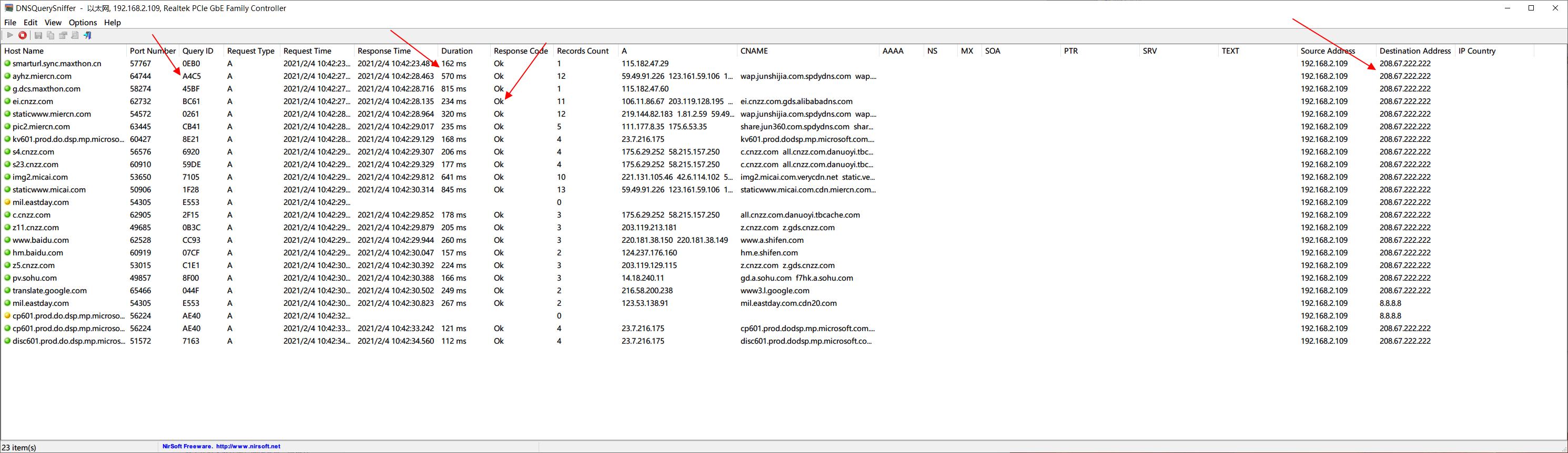Click the Copy Selected Items toolbar icon
The width and height of the screenshot is (1568, 453).
(x=50, y=35)
